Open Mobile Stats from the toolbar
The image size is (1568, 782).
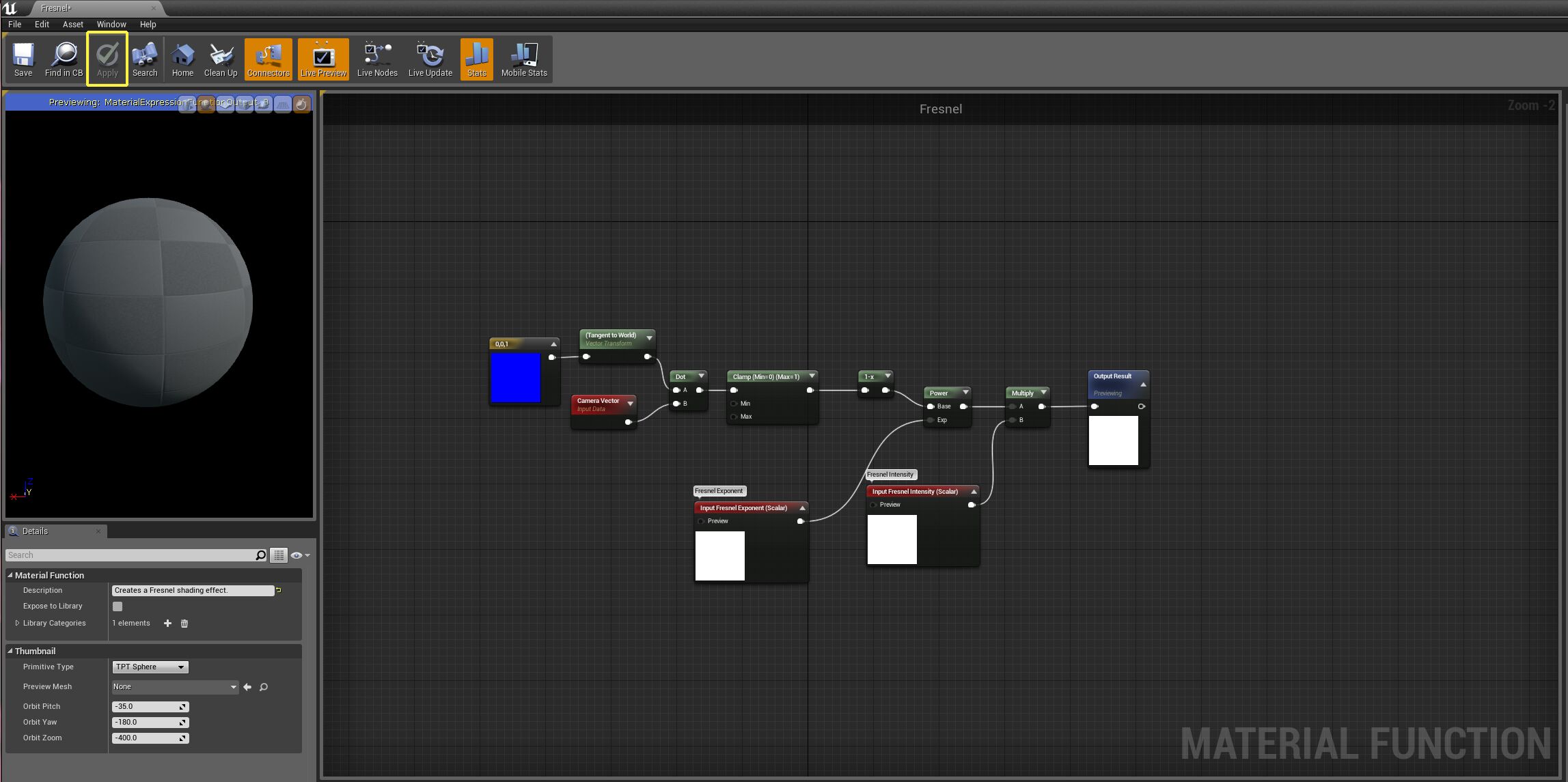pyautogui.click(x=523, y=59)
